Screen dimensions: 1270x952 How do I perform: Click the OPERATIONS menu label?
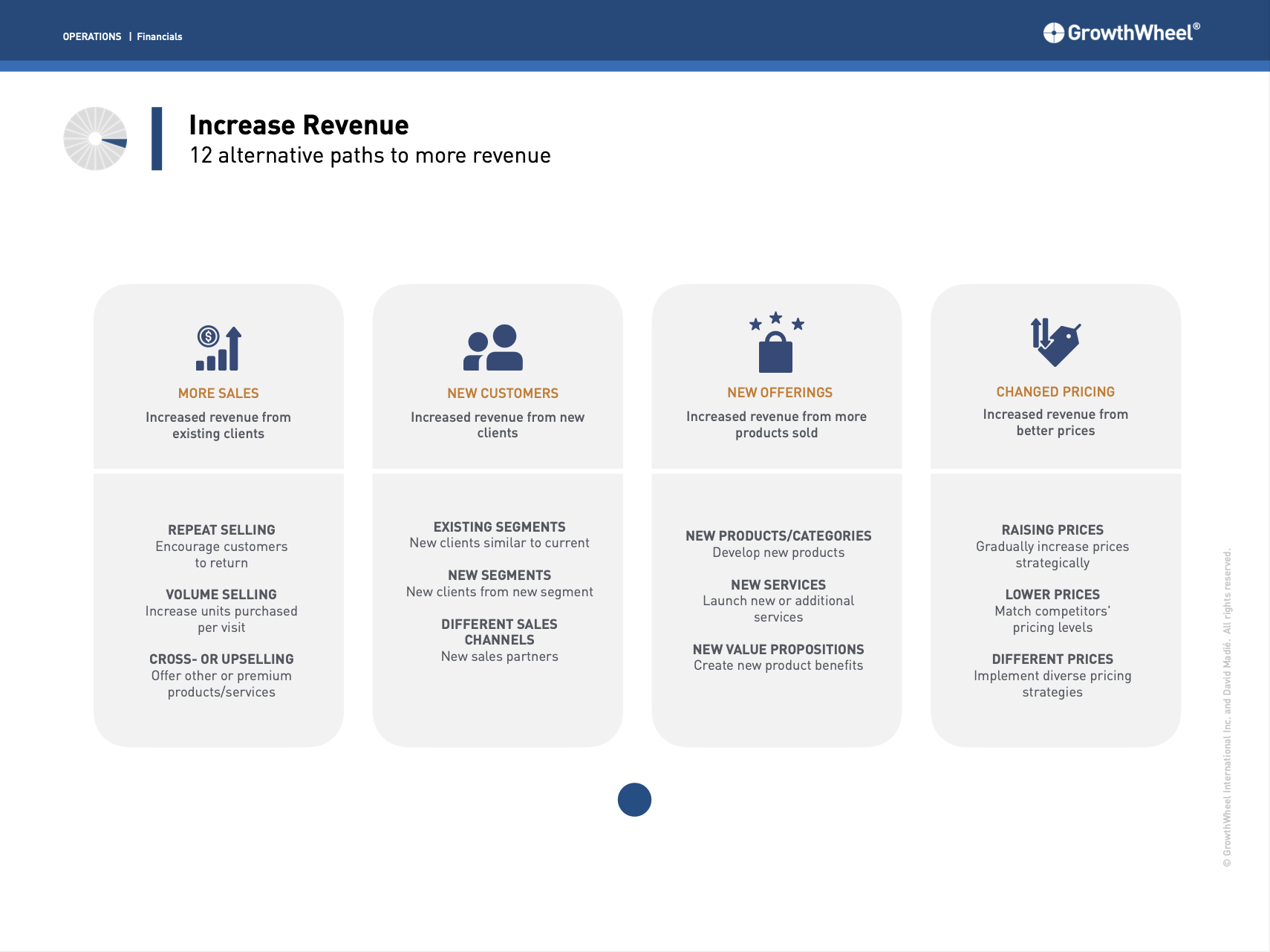(91, 36)
